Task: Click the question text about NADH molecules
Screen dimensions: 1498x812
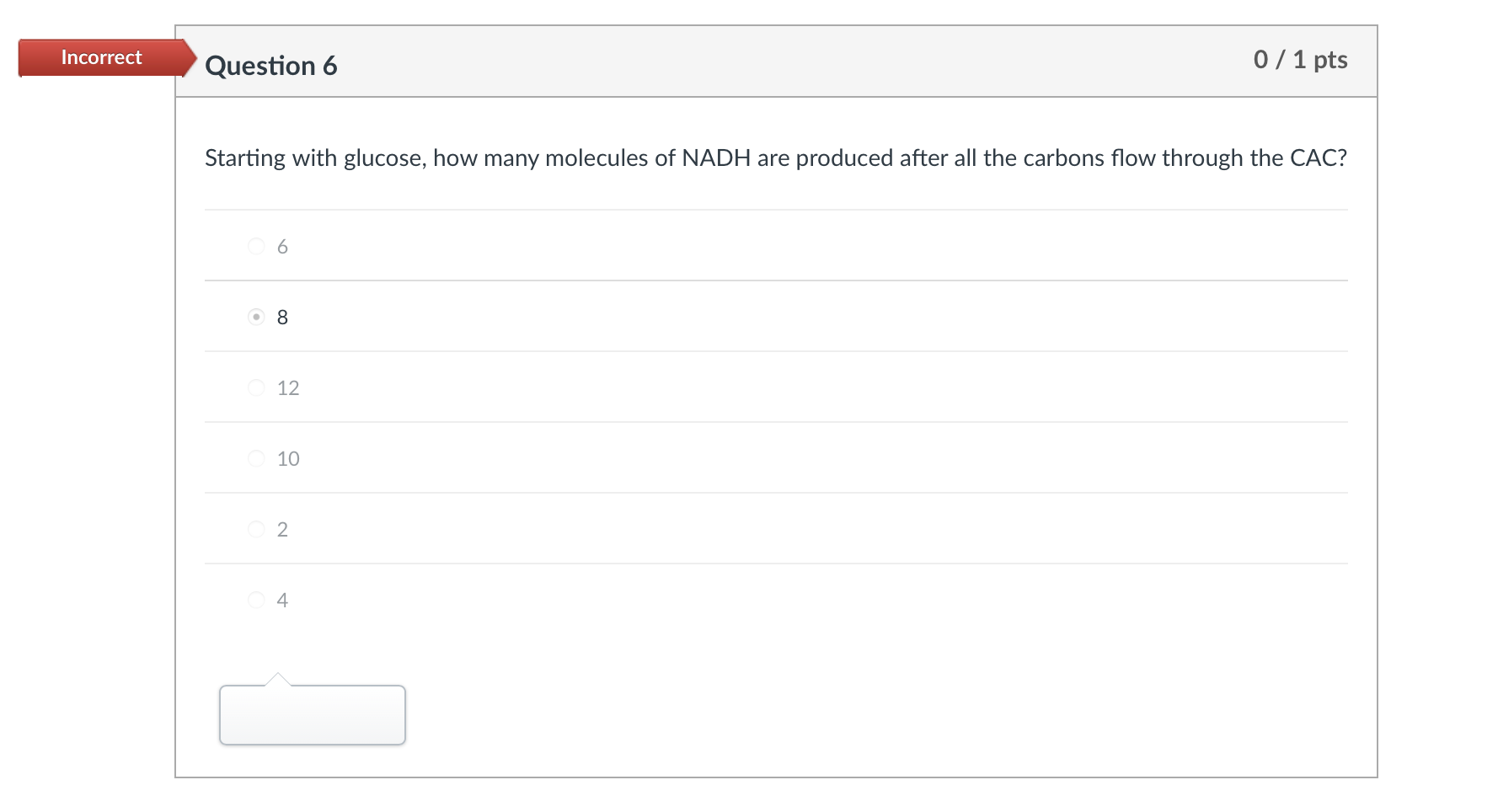Action: (x=775, y=158)
